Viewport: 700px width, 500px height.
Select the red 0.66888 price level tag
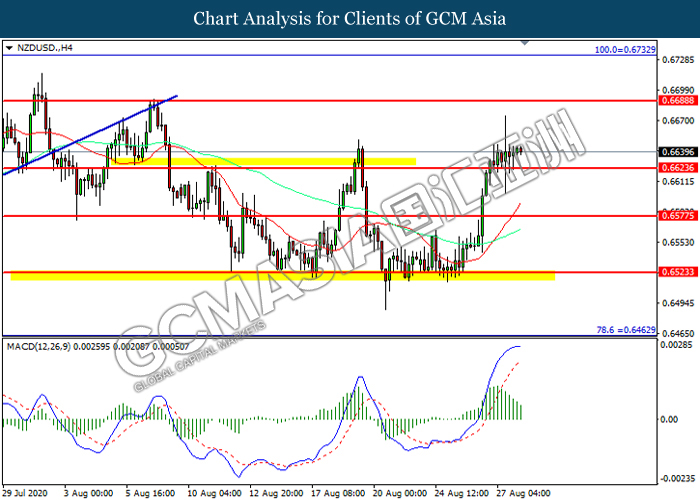[678, 100]
